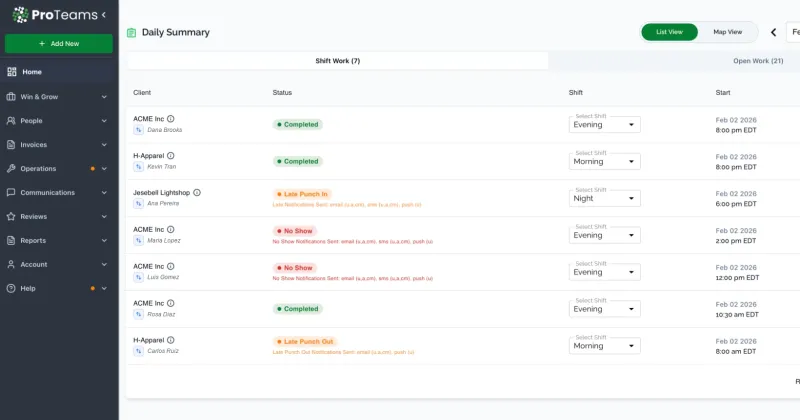Click the Operations wrench icon
The width and height of the screenshot is (800, 420).
pyautogui.click(x=11, y=168)
